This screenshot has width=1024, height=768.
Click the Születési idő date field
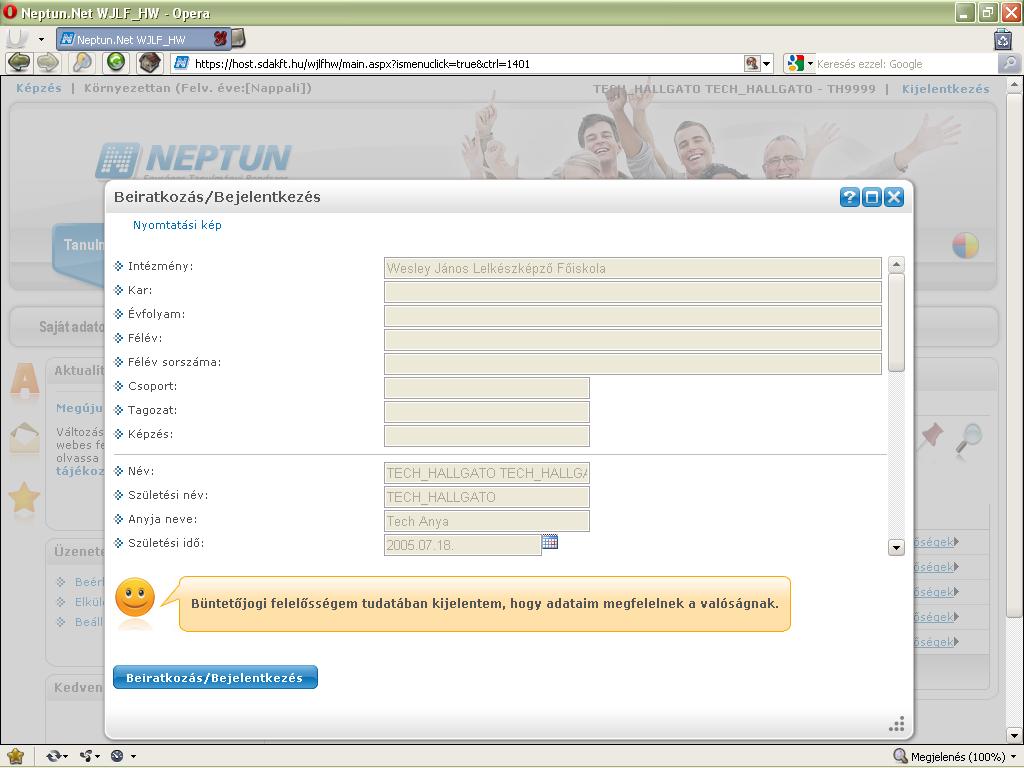pos(462,545)
